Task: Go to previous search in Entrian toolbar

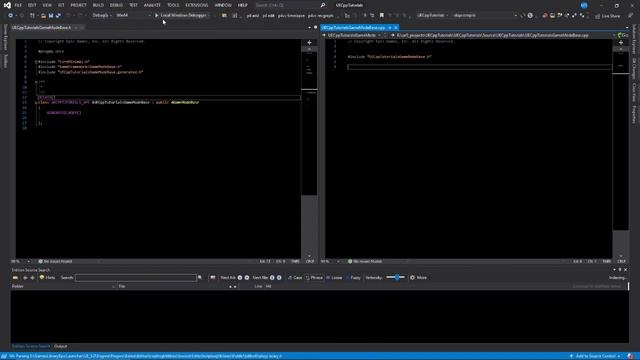Action: click(25, 278)
